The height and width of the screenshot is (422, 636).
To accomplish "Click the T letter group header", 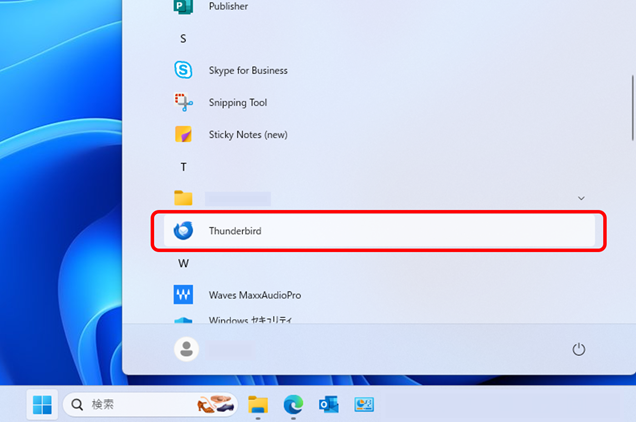I will click(x=183, y=167).
